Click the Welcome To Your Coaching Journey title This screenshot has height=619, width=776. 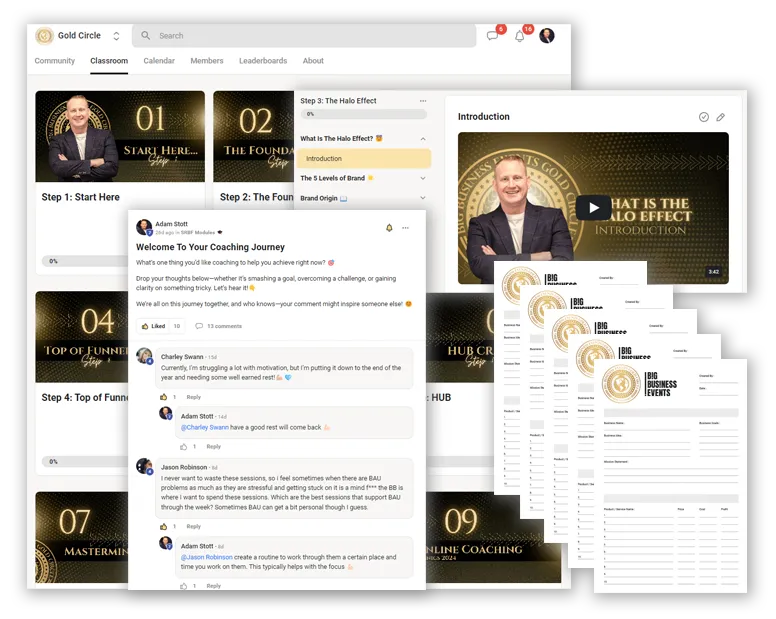tap(210, 246)
